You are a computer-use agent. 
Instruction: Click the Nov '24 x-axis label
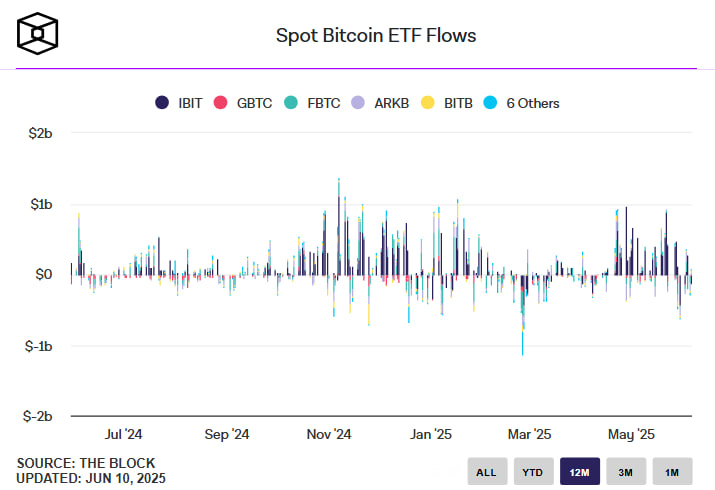[329, 434]
